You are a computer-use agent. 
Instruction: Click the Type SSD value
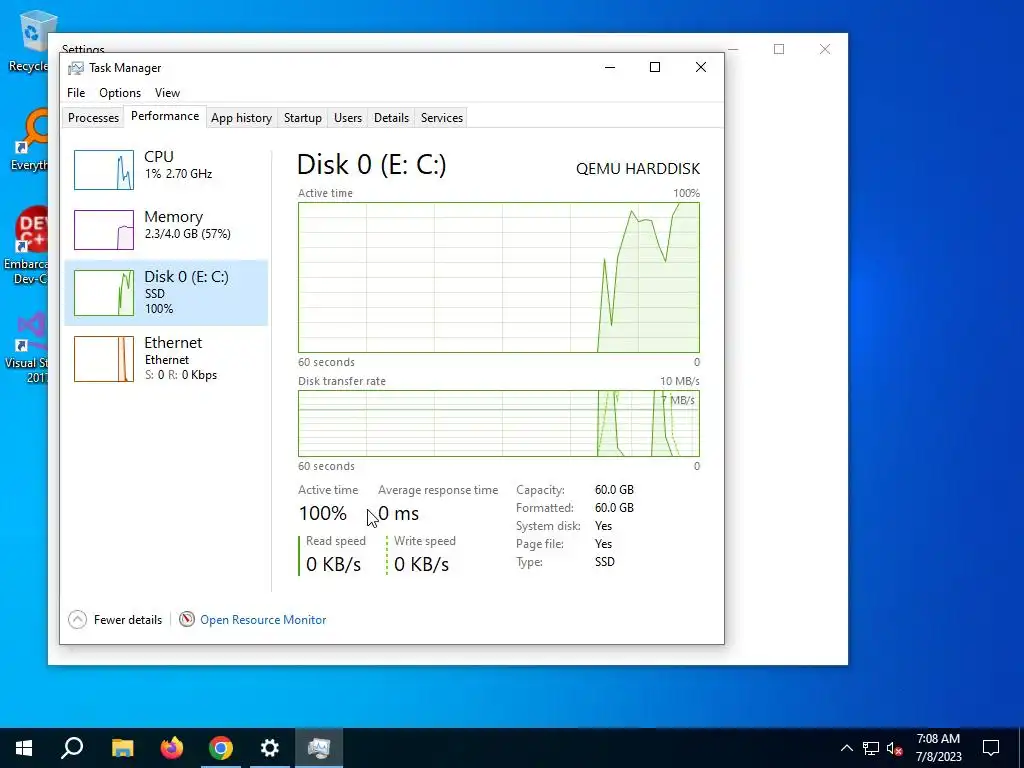click(605, 562)
